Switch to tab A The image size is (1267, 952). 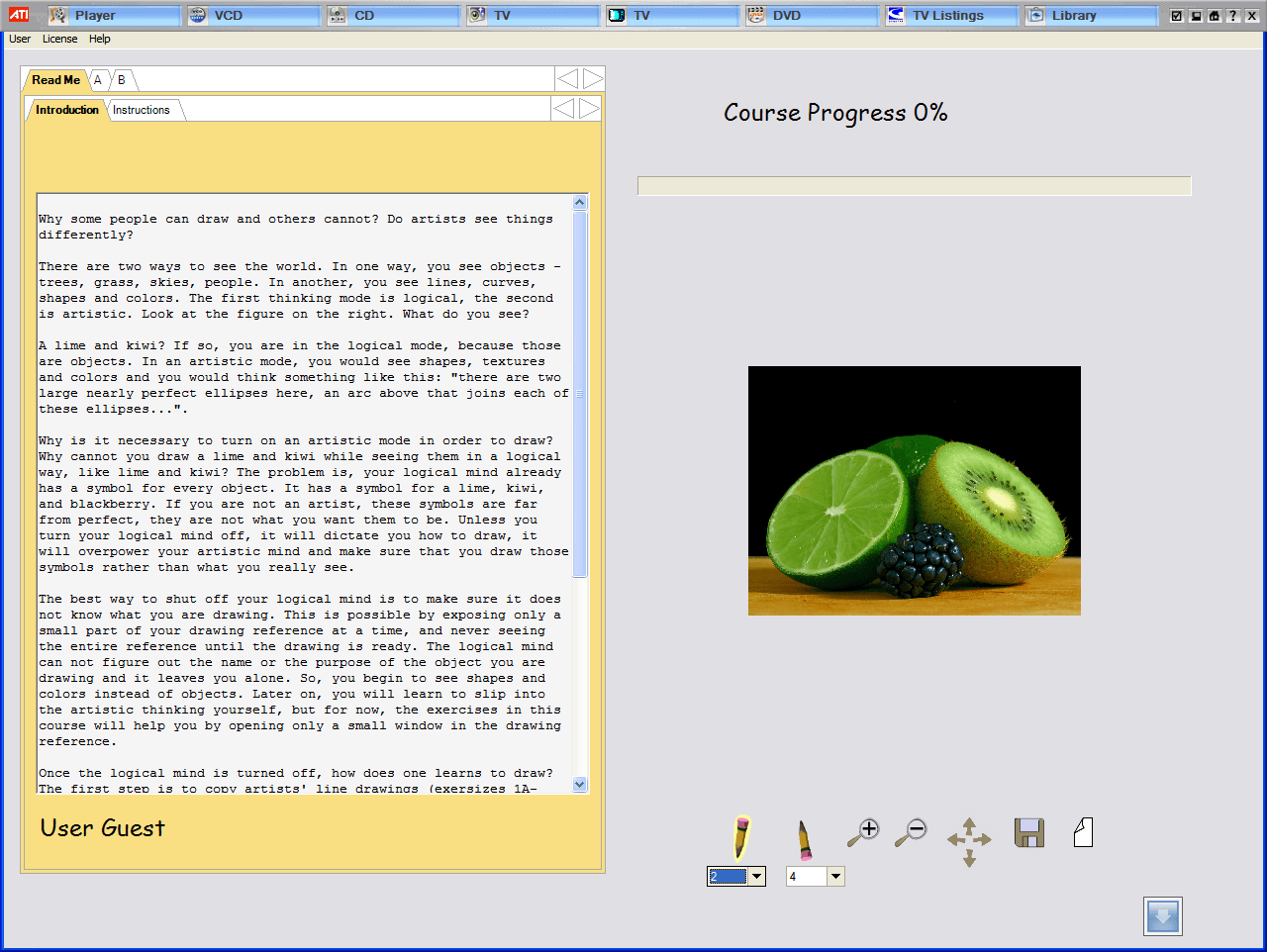98,80
